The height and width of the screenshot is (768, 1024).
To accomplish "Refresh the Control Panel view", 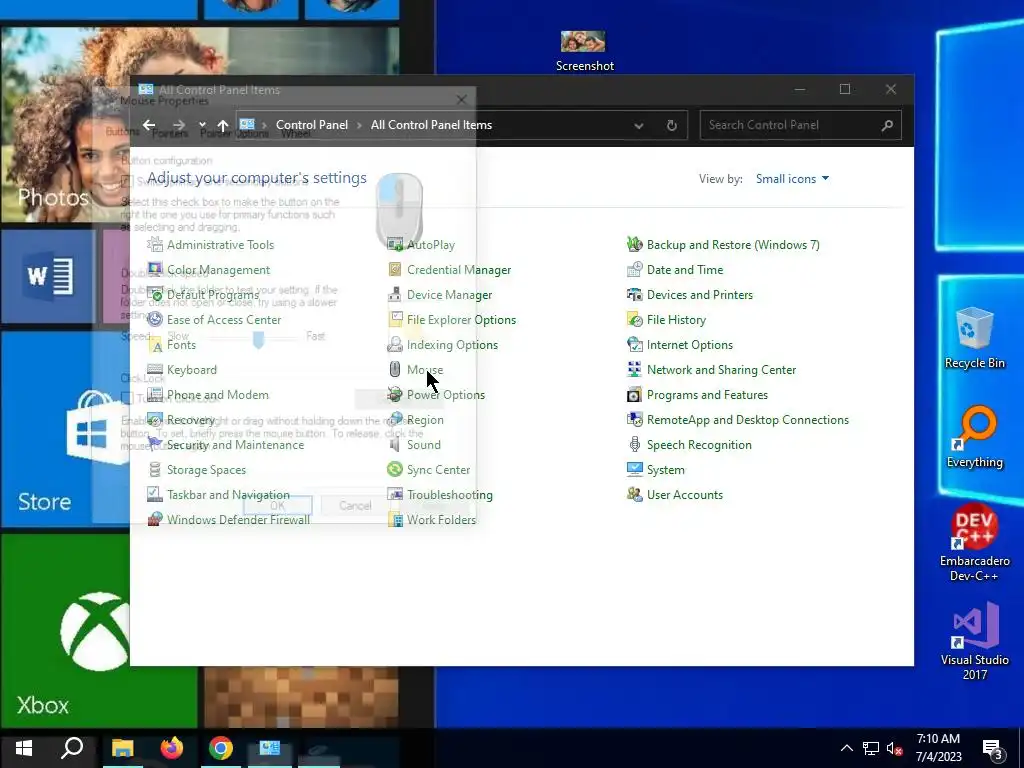I will tap(671, 125).
